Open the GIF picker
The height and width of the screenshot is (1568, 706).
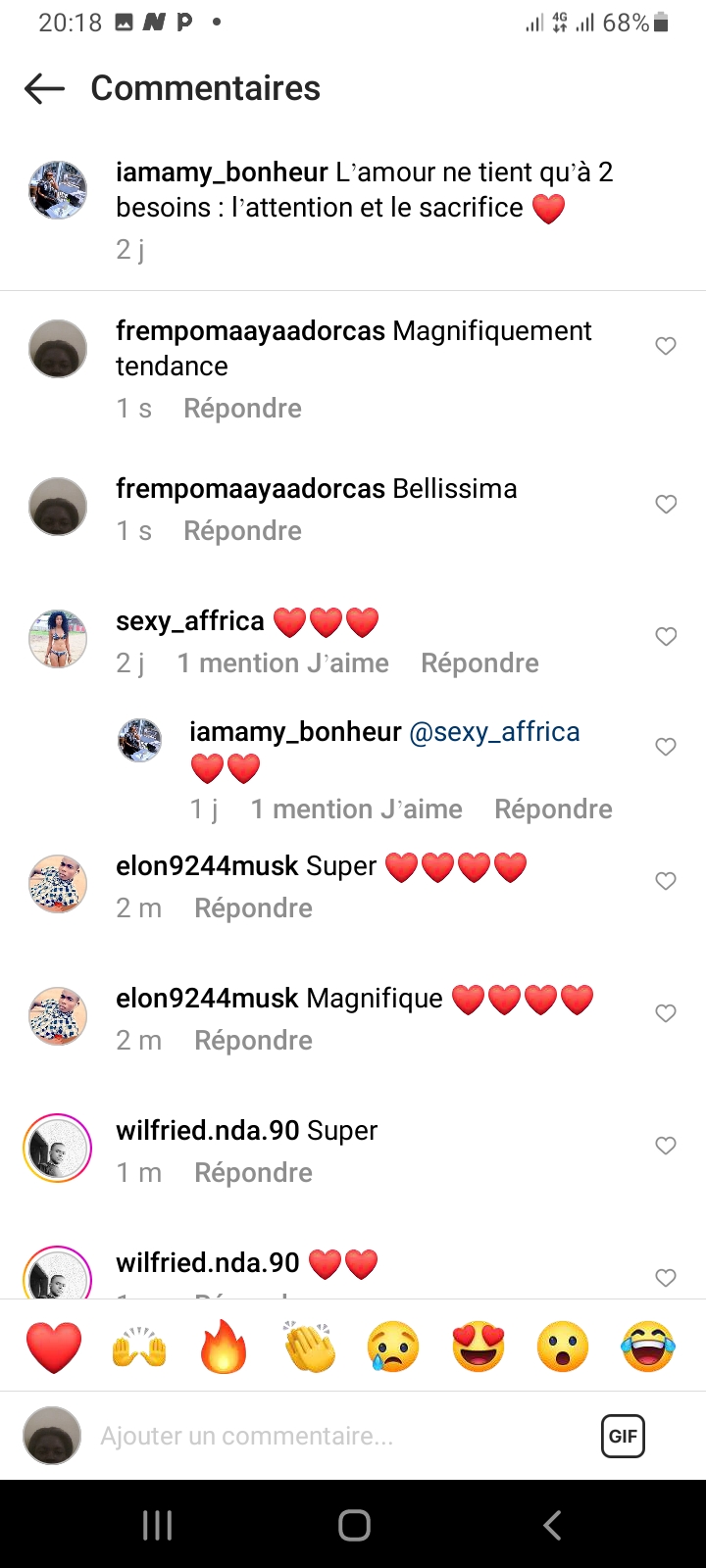tap(623, 1436)
